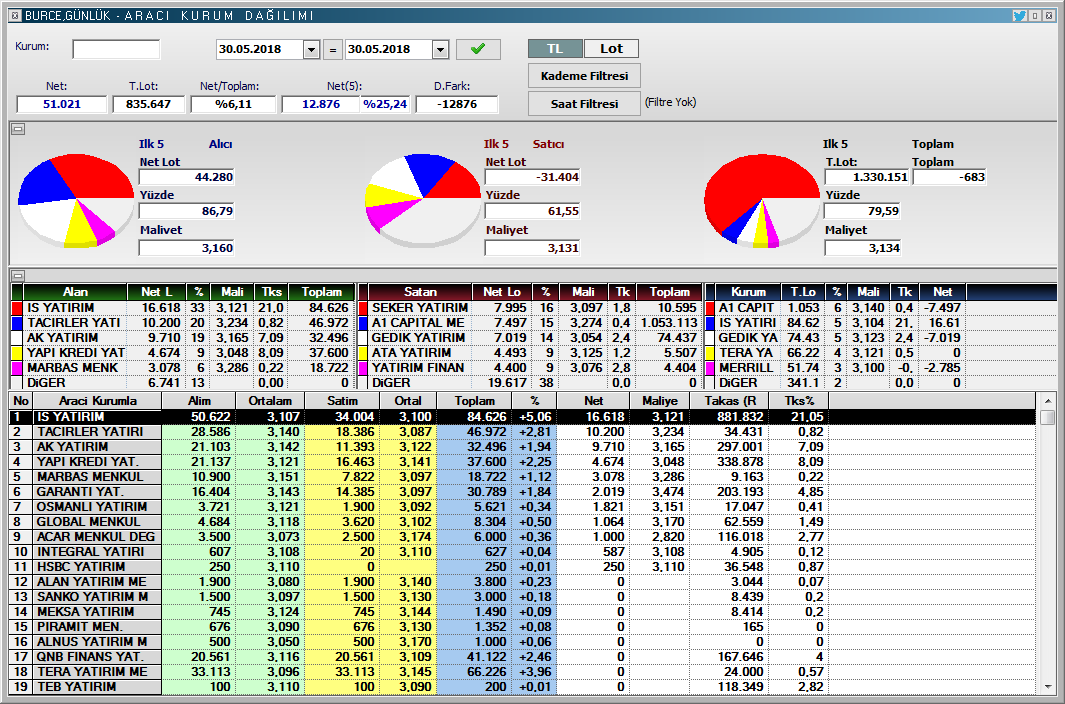Open the end date dropdown calendar

[x=440, y=50]
